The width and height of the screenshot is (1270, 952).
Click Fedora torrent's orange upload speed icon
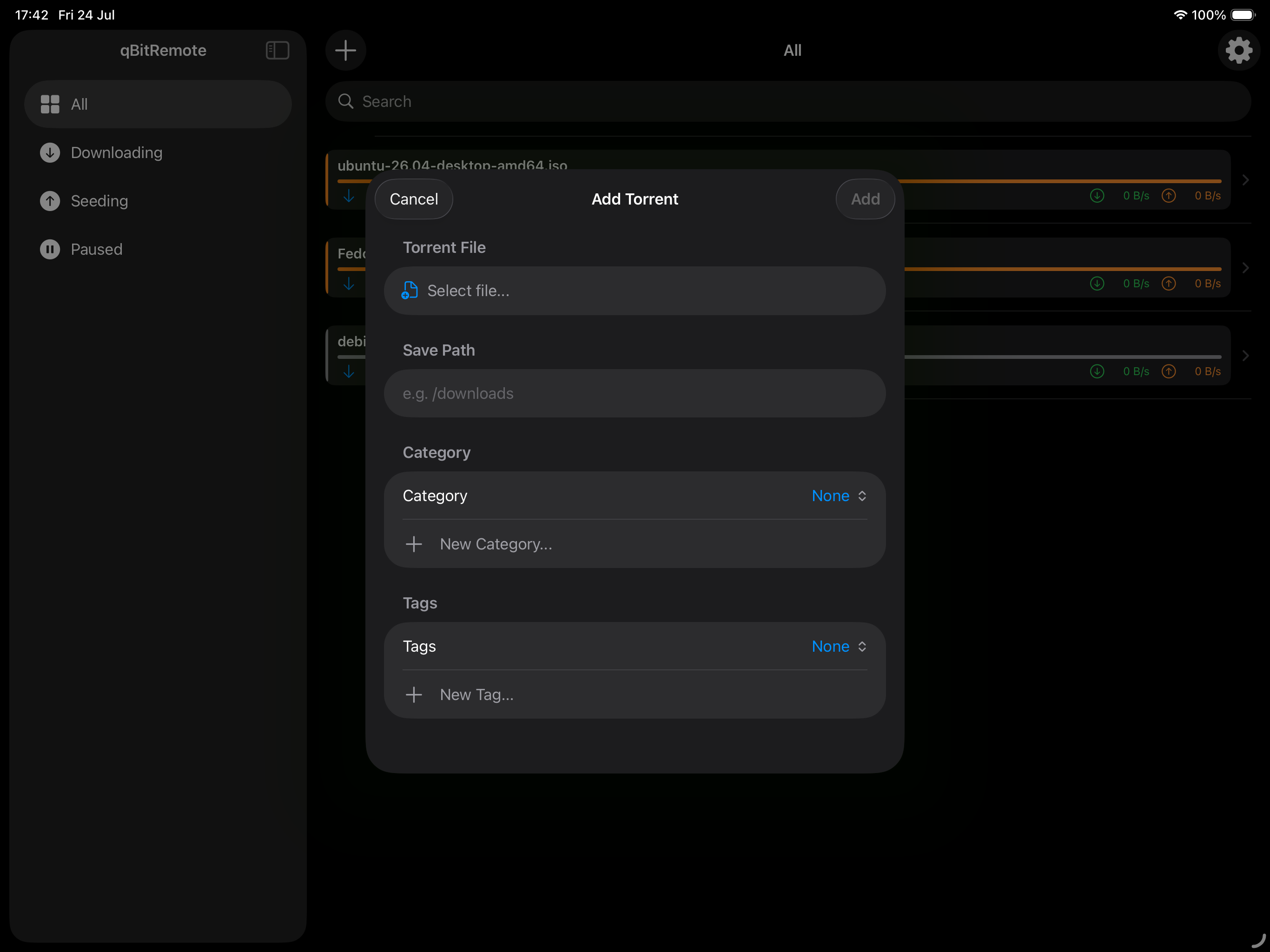pos(1169,284)
